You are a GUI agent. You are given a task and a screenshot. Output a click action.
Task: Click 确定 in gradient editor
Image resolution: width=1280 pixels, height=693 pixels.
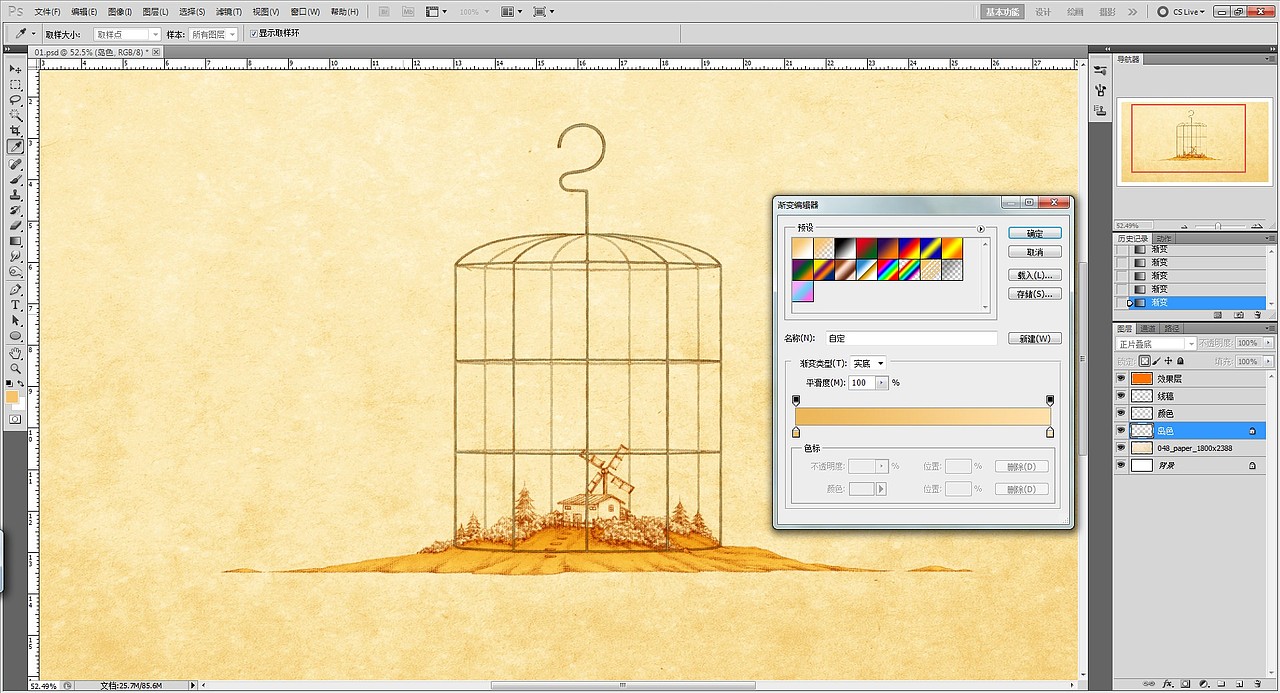(x=1035, y=233)
